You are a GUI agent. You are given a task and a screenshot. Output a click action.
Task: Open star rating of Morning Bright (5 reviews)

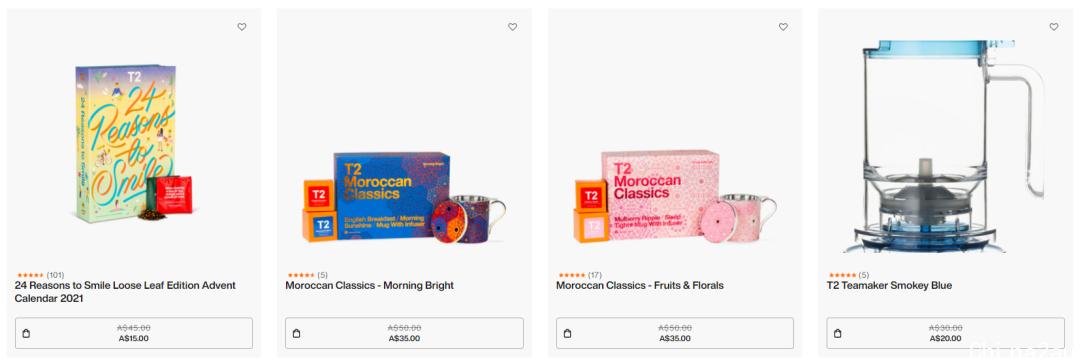[307, 275]
